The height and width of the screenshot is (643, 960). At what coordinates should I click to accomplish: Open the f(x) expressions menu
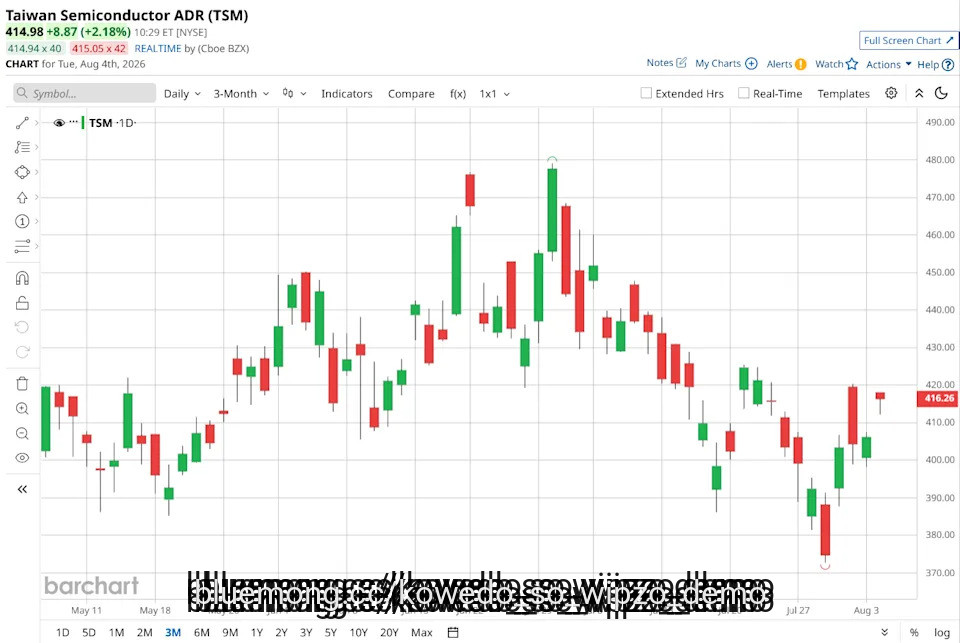(458, 94)
